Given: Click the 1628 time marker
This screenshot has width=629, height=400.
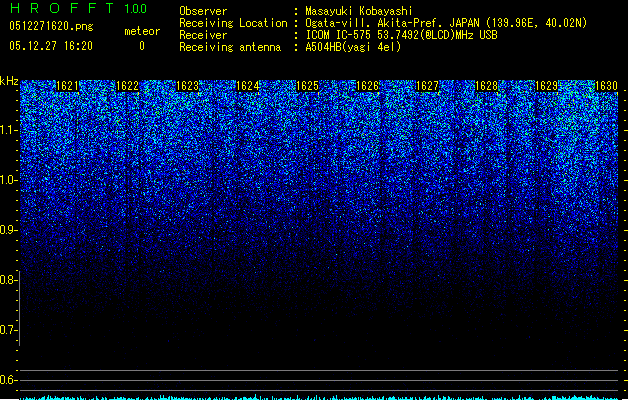Looking at the screenshot, I should (x=487, y=86).
